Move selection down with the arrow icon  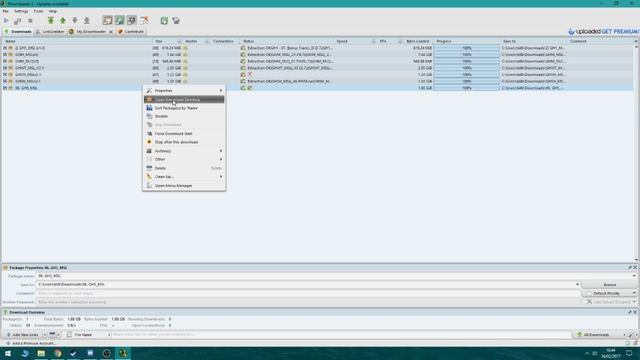(75, 20)
